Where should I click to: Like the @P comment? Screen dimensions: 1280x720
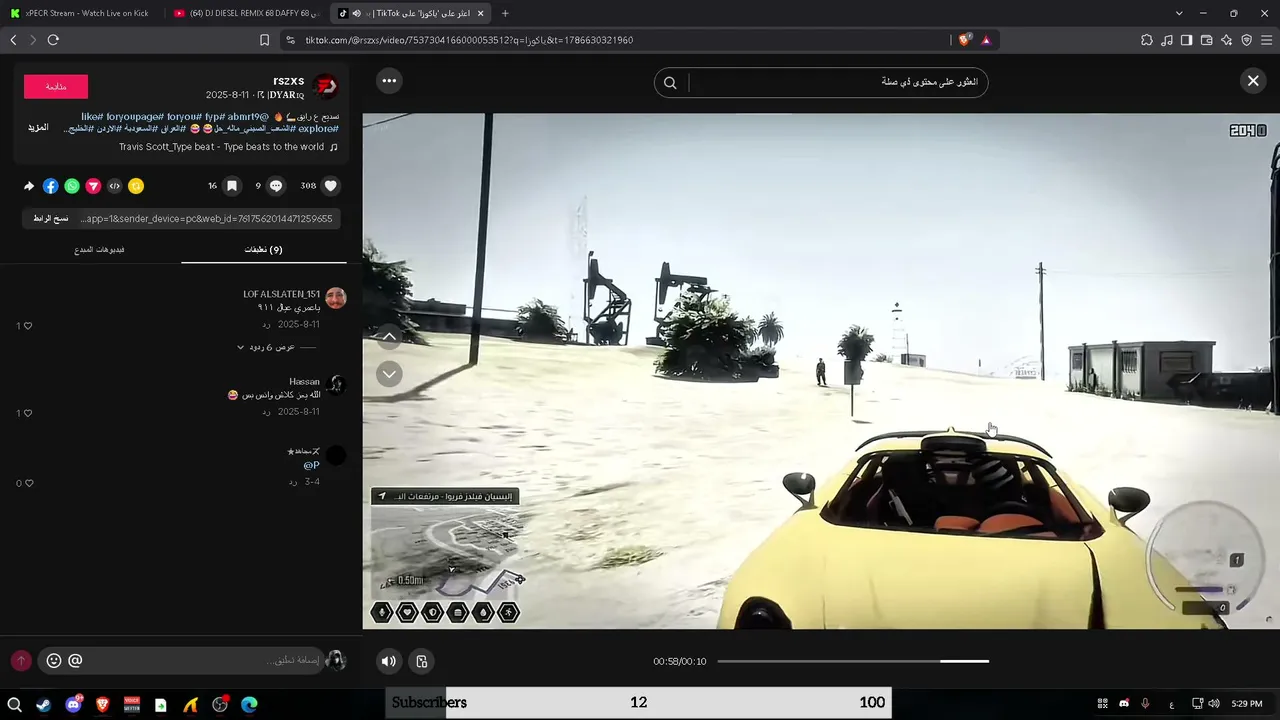(27, 483)
